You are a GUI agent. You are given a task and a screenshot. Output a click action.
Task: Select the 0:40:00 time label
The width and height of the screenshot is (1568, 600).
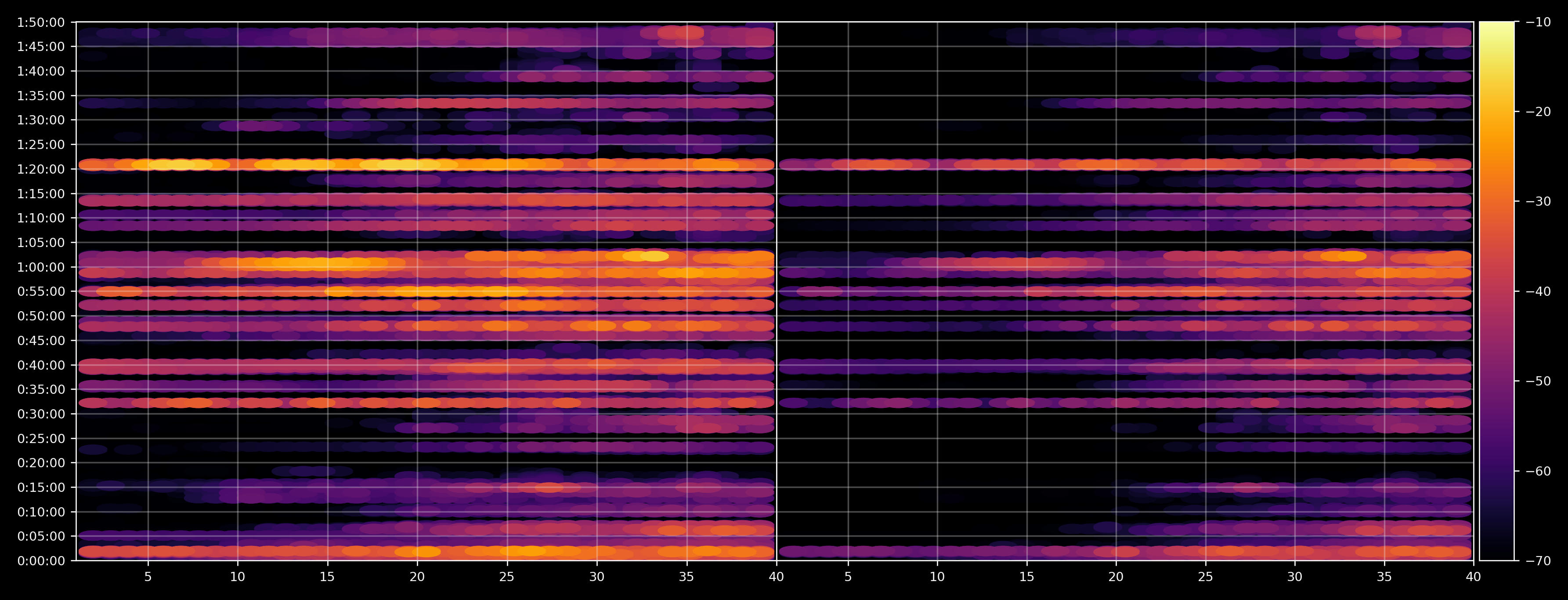pyautogui.click(x=41, y=365)
